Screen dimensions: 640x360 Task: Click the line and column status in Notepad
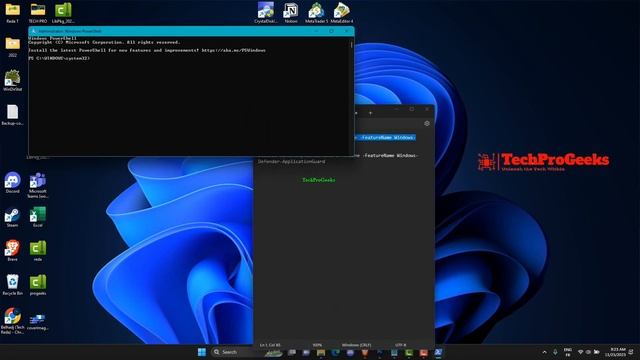click(x=270, y=345)
